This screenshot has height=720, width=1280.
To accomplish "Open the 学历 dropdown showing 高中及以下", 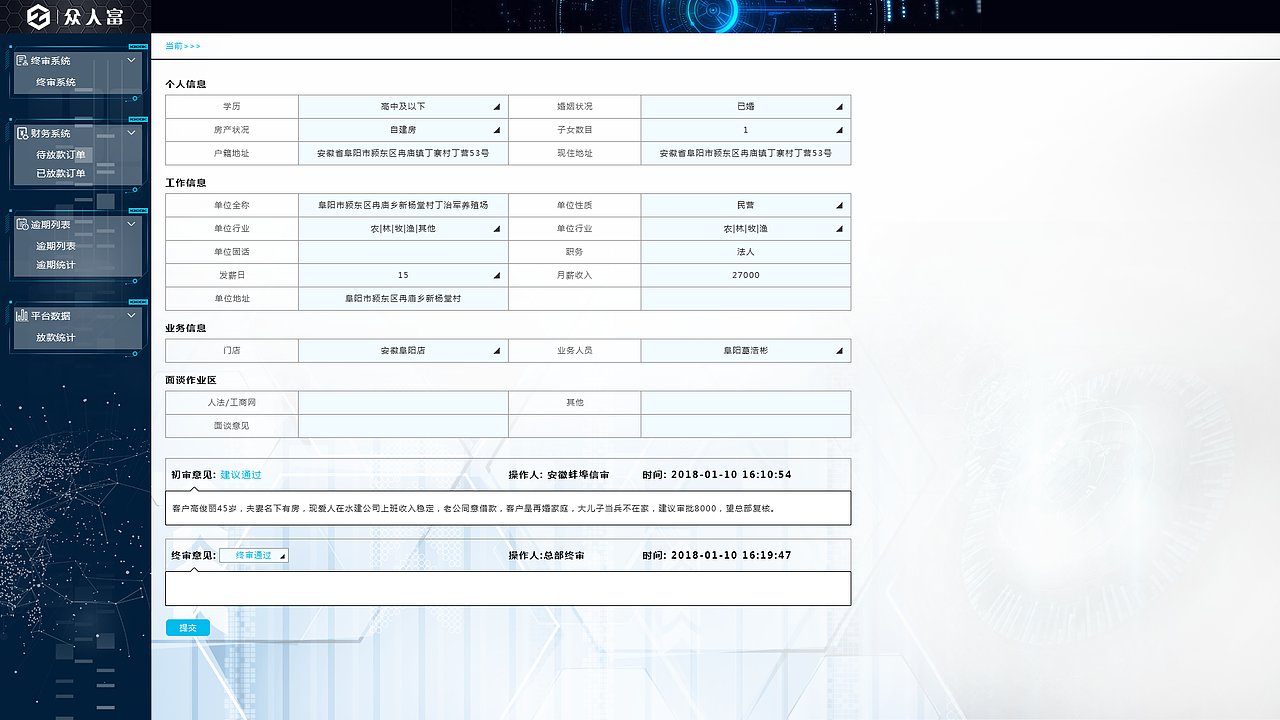I will click(403, 106).
